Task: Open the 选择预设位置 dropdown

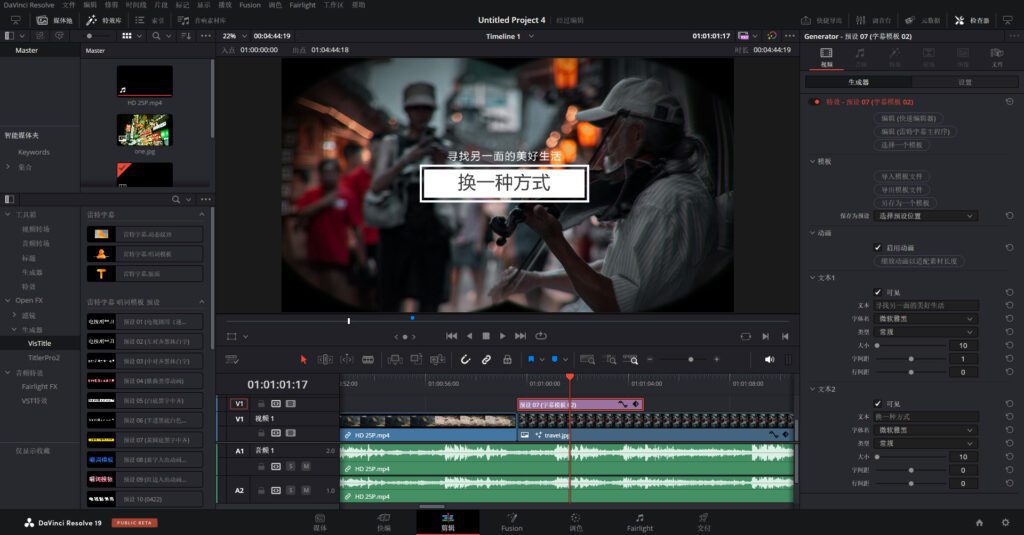Action: pos(925,216)
